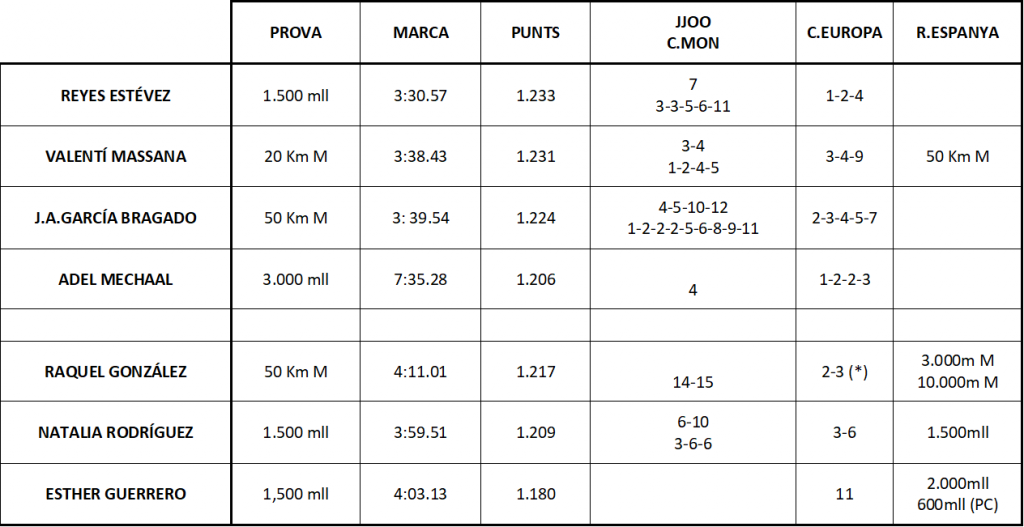Viewport: 1024px width, 527px height.
Task: Select the 7:35.28 mark value
Action: tap(421, 279)
